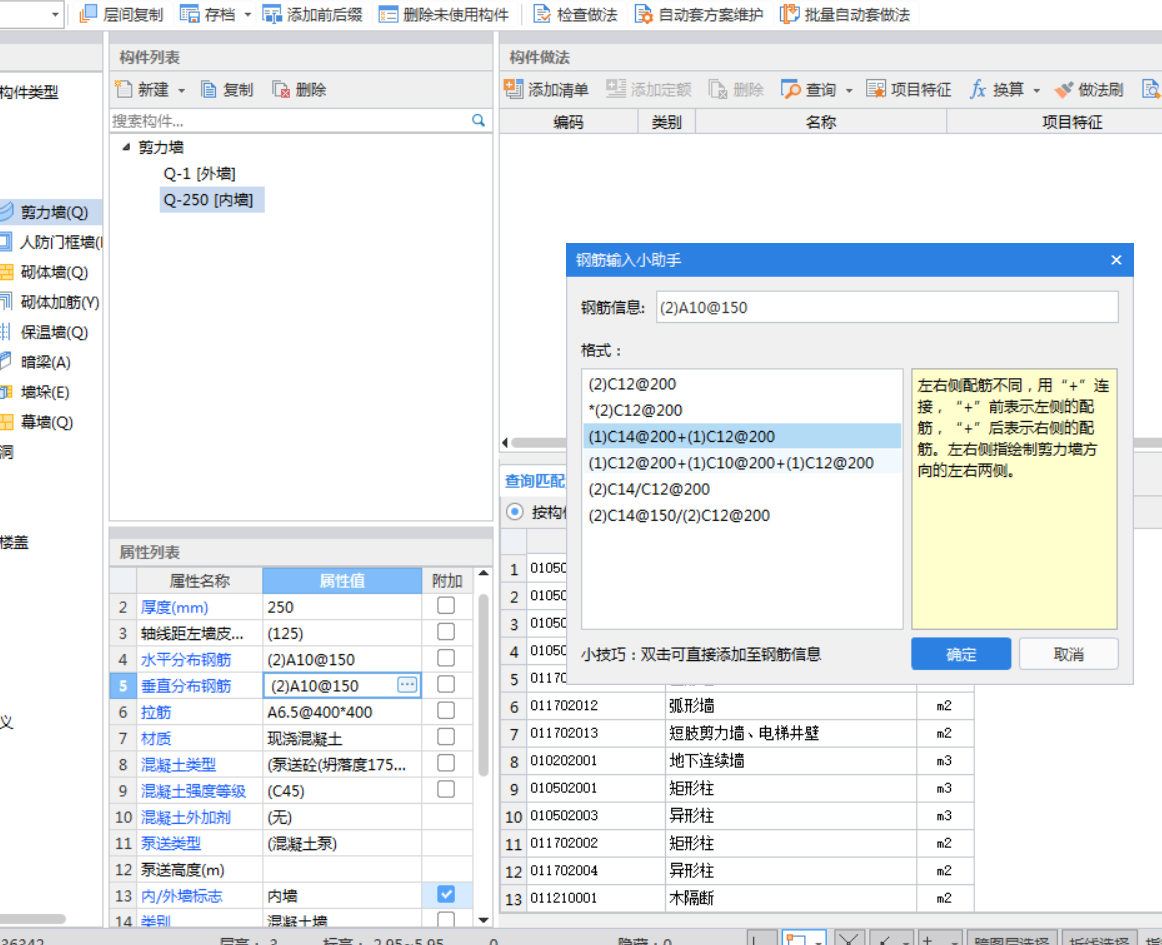1162x945 pixels.
Task: Collapse the 剪力墙 tree node
Action: [x=126, y=147]
